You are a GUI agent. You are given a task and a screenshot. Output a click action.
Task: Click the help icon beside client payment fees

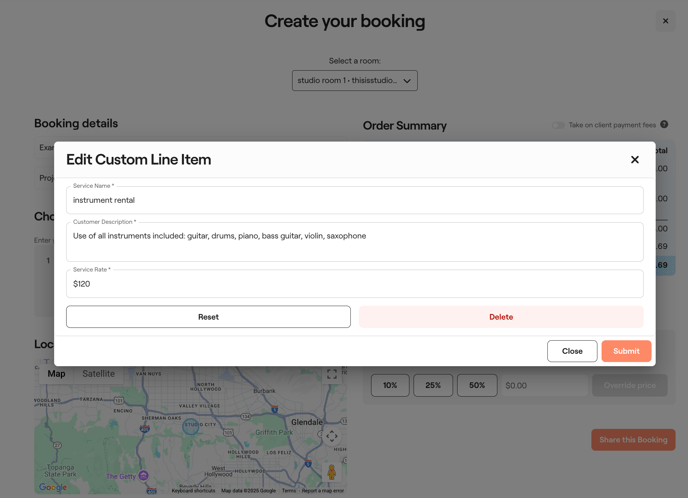tap(664, 125)
